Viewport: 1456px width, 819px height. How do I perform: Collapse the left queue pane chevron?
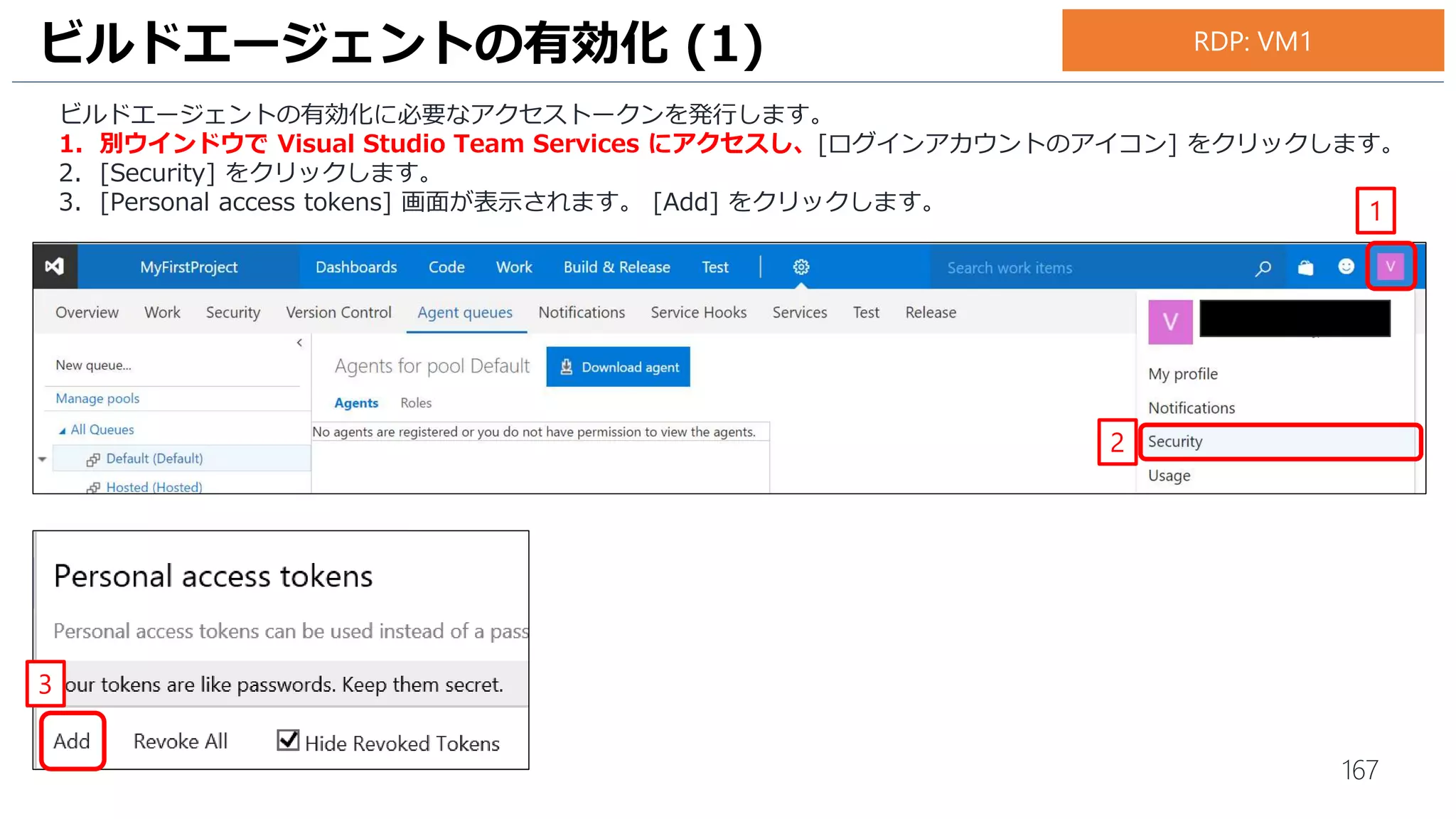299,343
